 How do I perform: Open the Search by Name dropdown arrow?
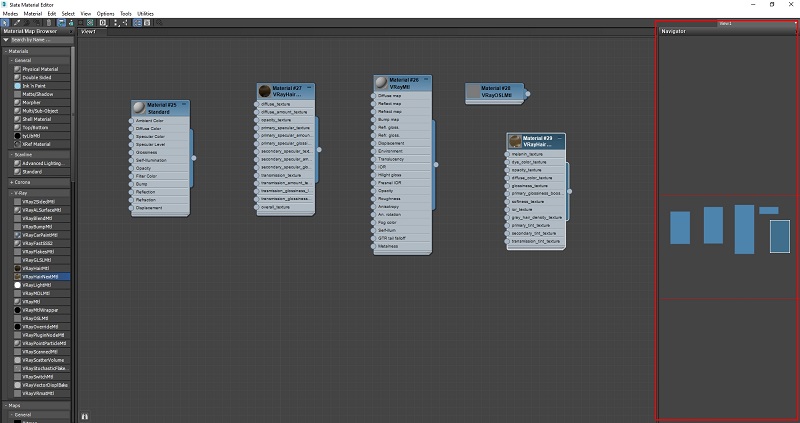5,40
